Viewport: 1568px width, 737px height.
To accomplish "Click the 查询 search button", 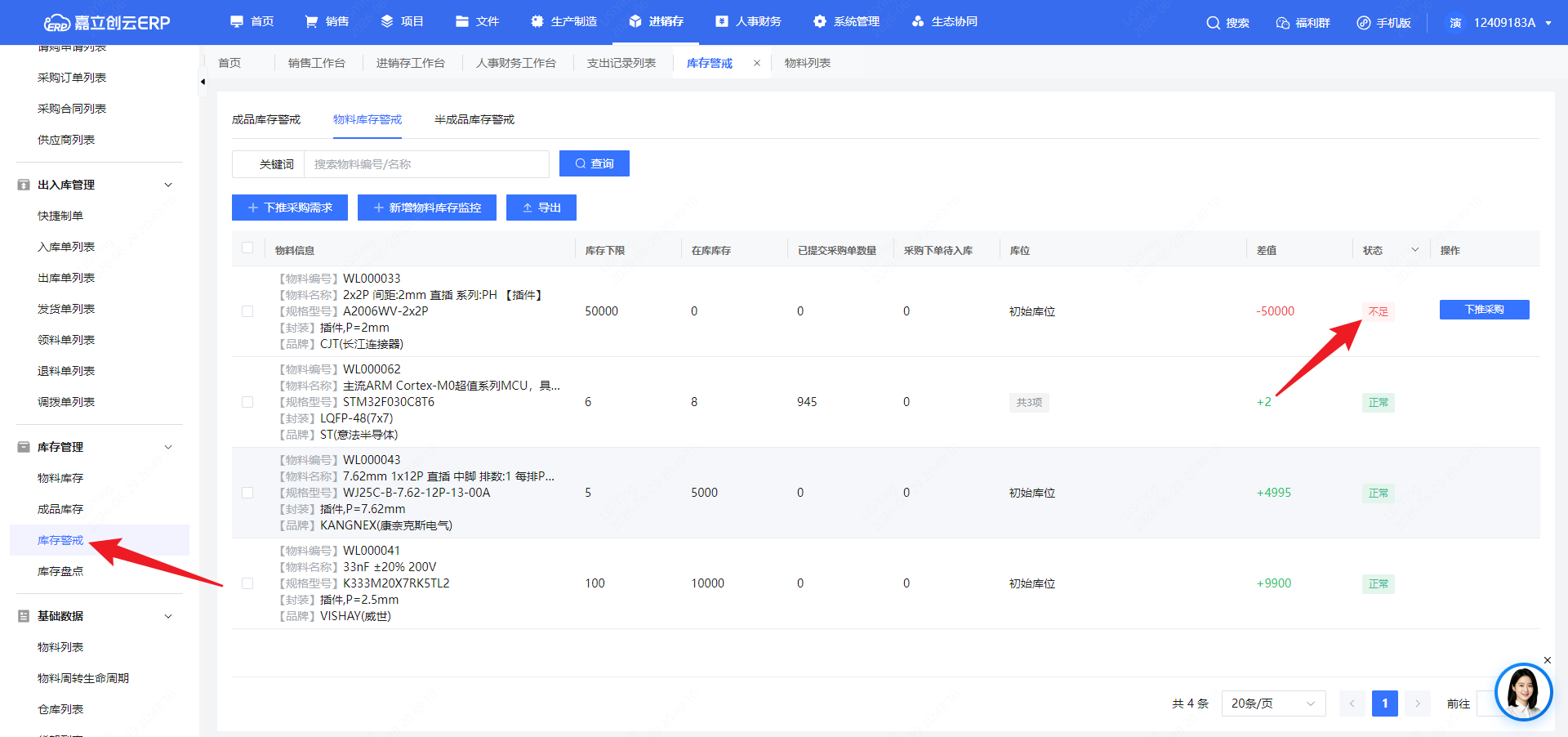I will coord(594,163).
